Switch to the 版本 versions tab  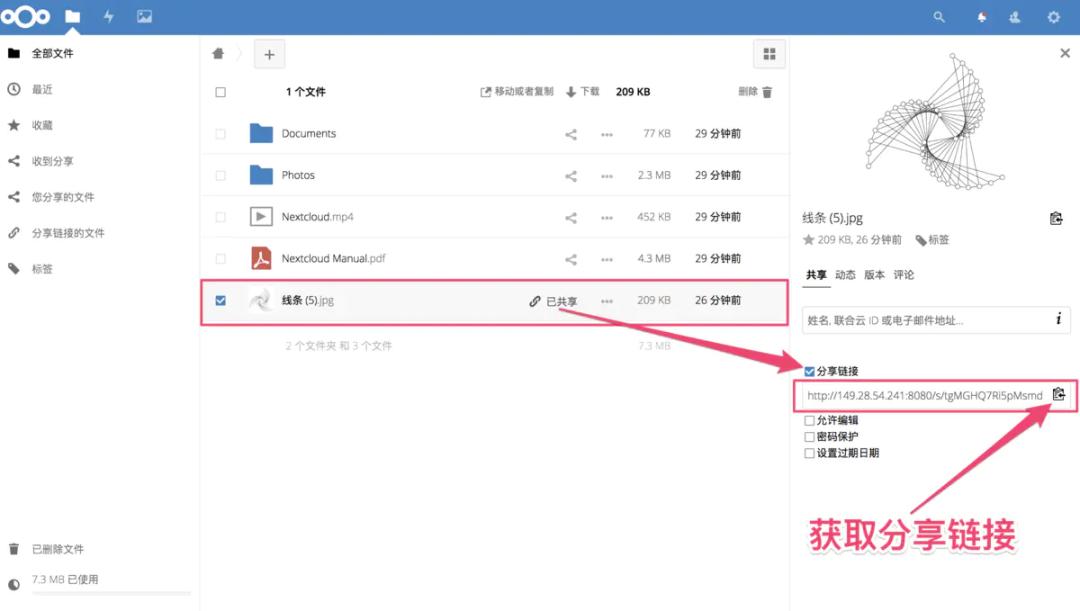tap(872, 274)
